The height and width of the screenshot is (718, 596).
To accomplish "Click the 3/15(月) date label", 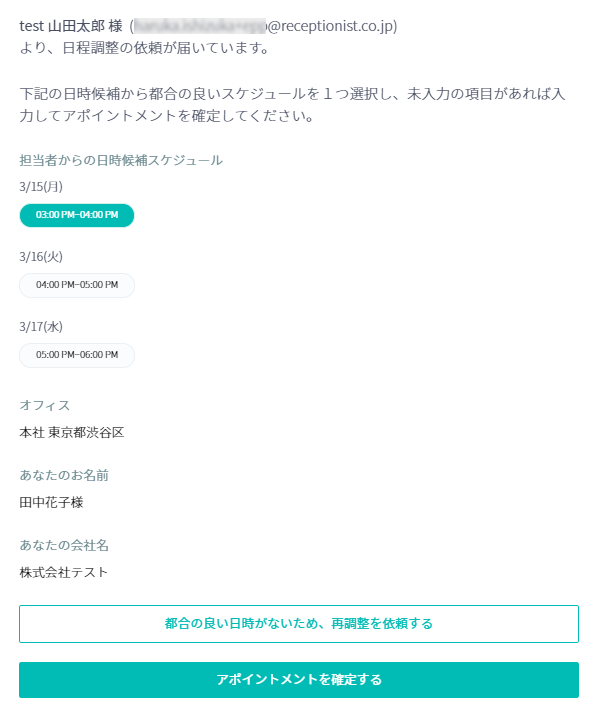I will click(41, 187).
